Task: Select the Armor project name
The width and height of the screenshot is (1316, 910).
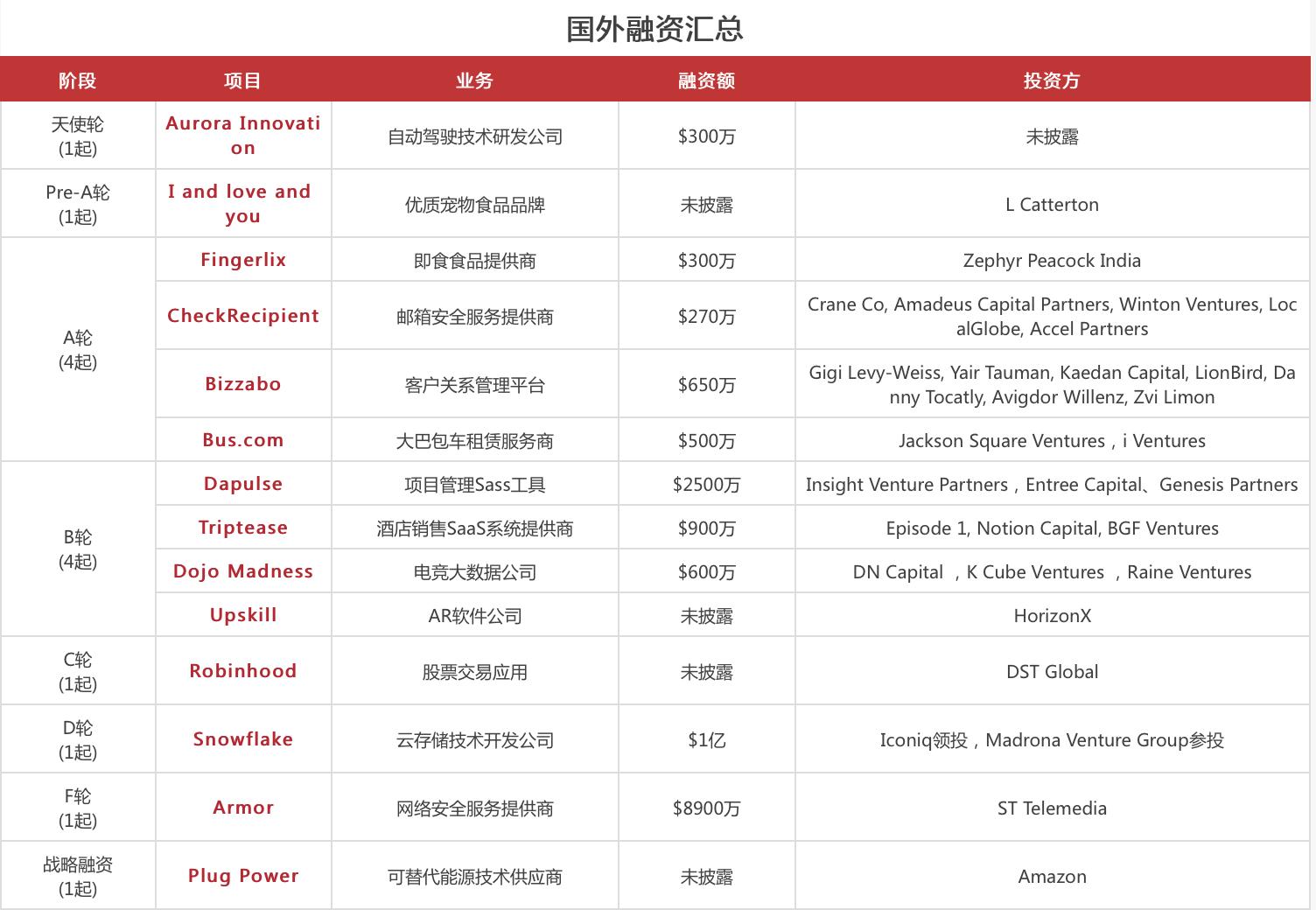Action: [243, 808]
